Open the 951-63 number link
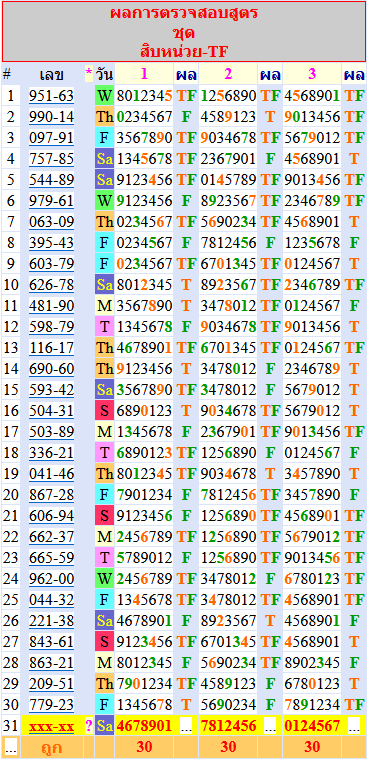Image resolution: width=368 pixels, height=761 pixels. pyautogui.click(x=51, y=96)
